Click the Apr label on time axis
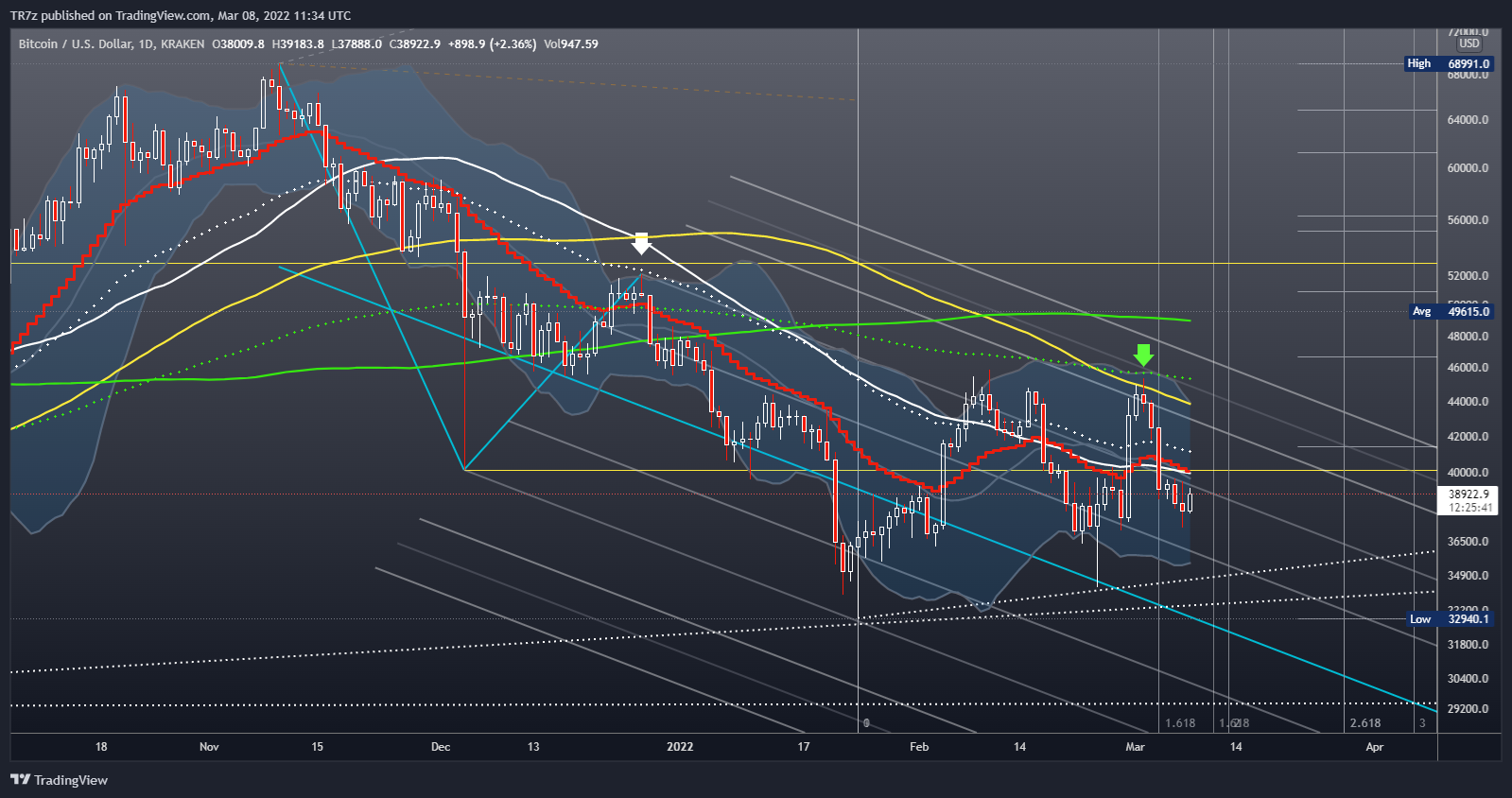Screen dimensions: 1512x798 point(1375,747)
